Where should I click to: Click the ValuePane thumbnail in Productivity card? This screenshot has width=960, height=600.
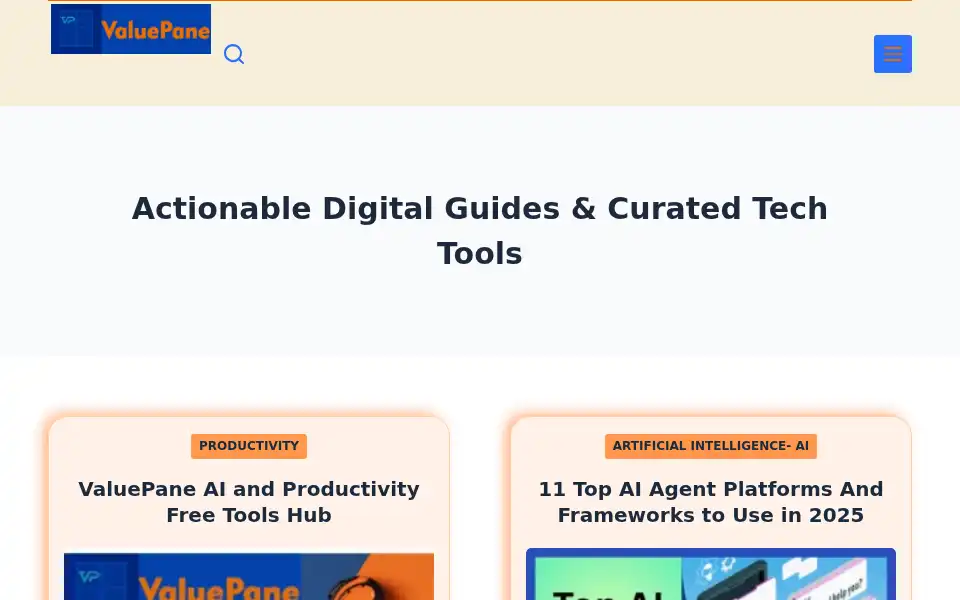click(x=249, y=577)
